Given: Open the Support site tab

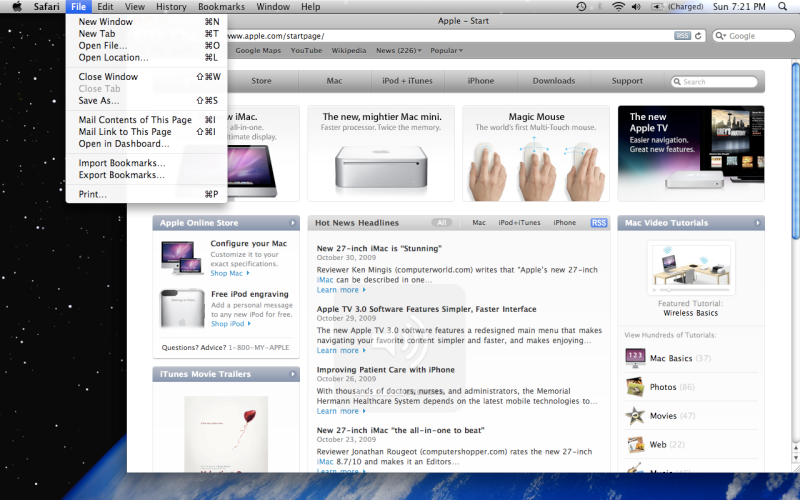Looking at the screenshot, I should pos(627,81).
